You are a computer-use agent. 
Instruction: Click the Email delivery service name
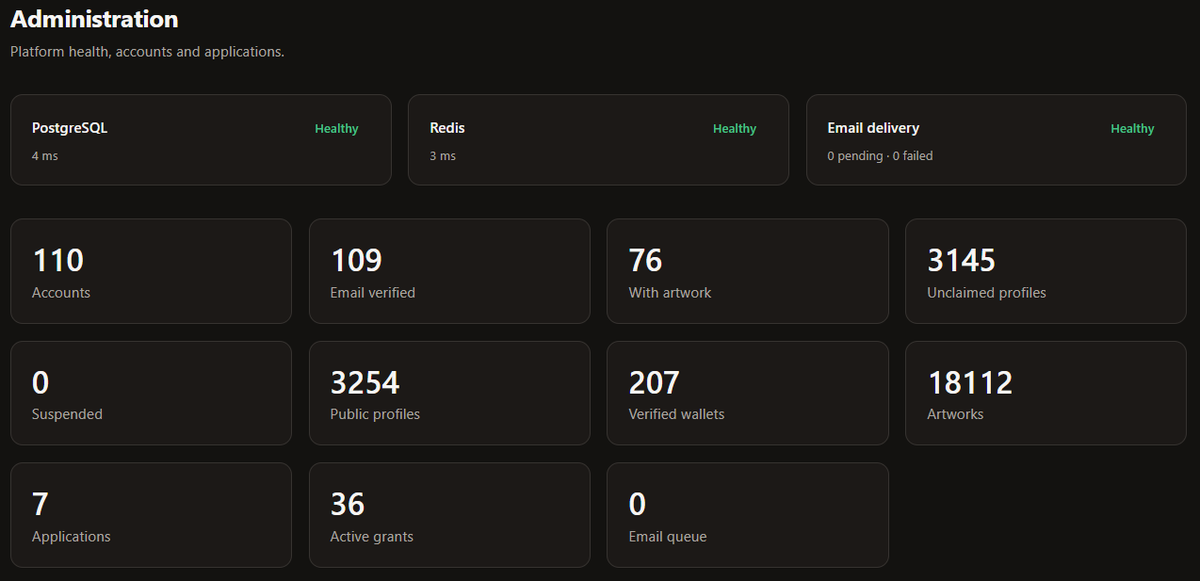coord(873,128)
